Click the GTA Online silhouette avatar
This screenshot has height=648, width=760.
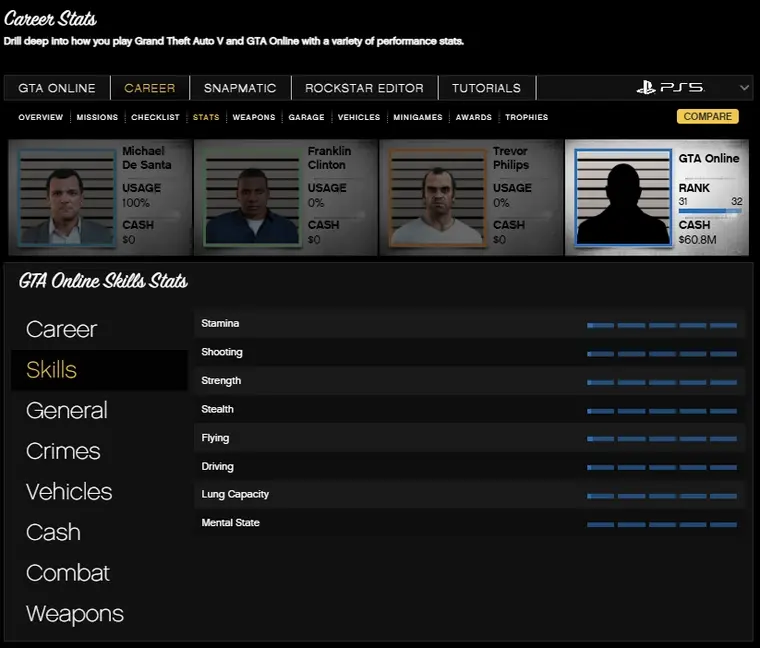622,197
